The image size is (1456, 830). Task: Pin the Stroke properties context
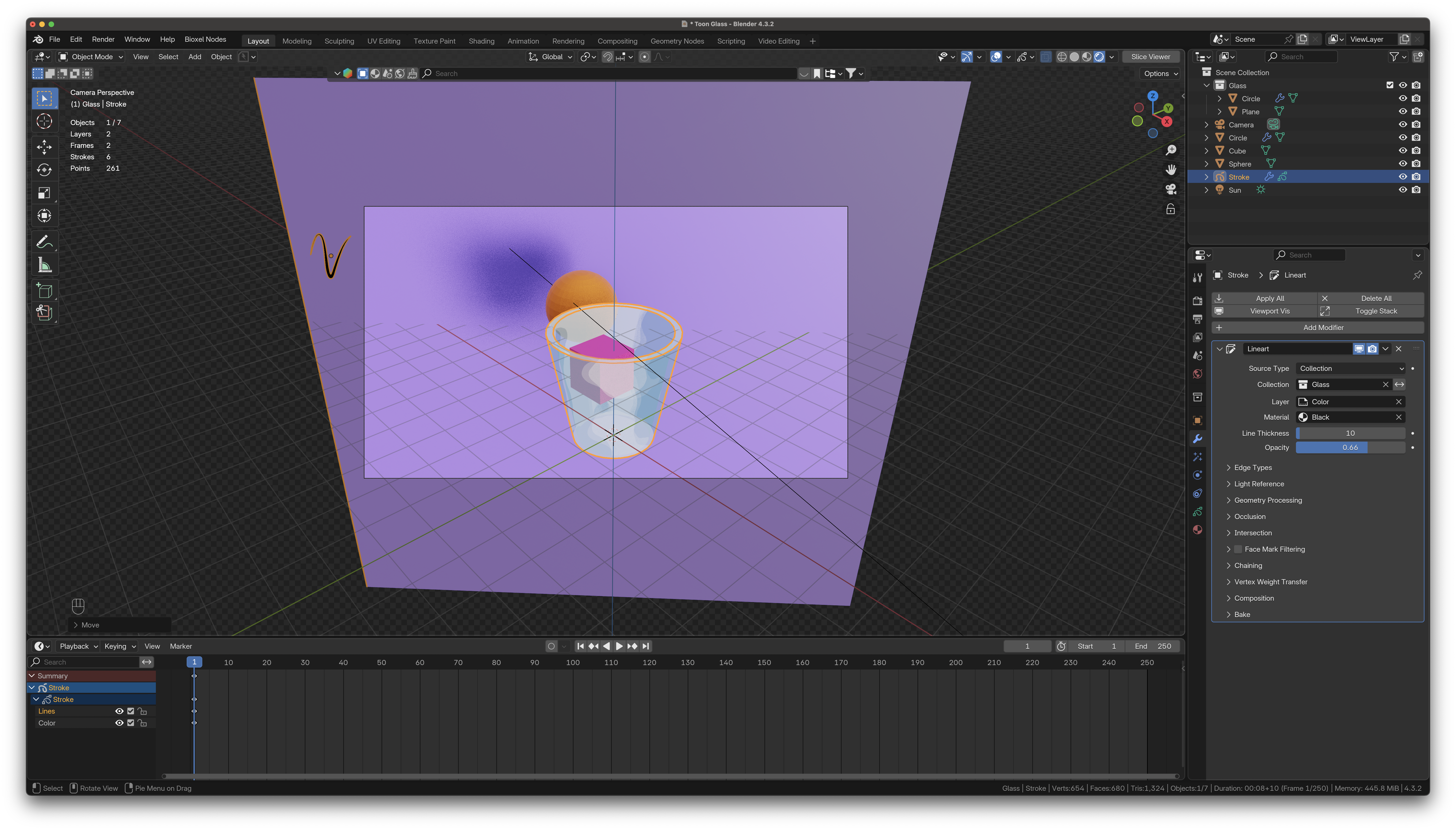[1417, 275]
